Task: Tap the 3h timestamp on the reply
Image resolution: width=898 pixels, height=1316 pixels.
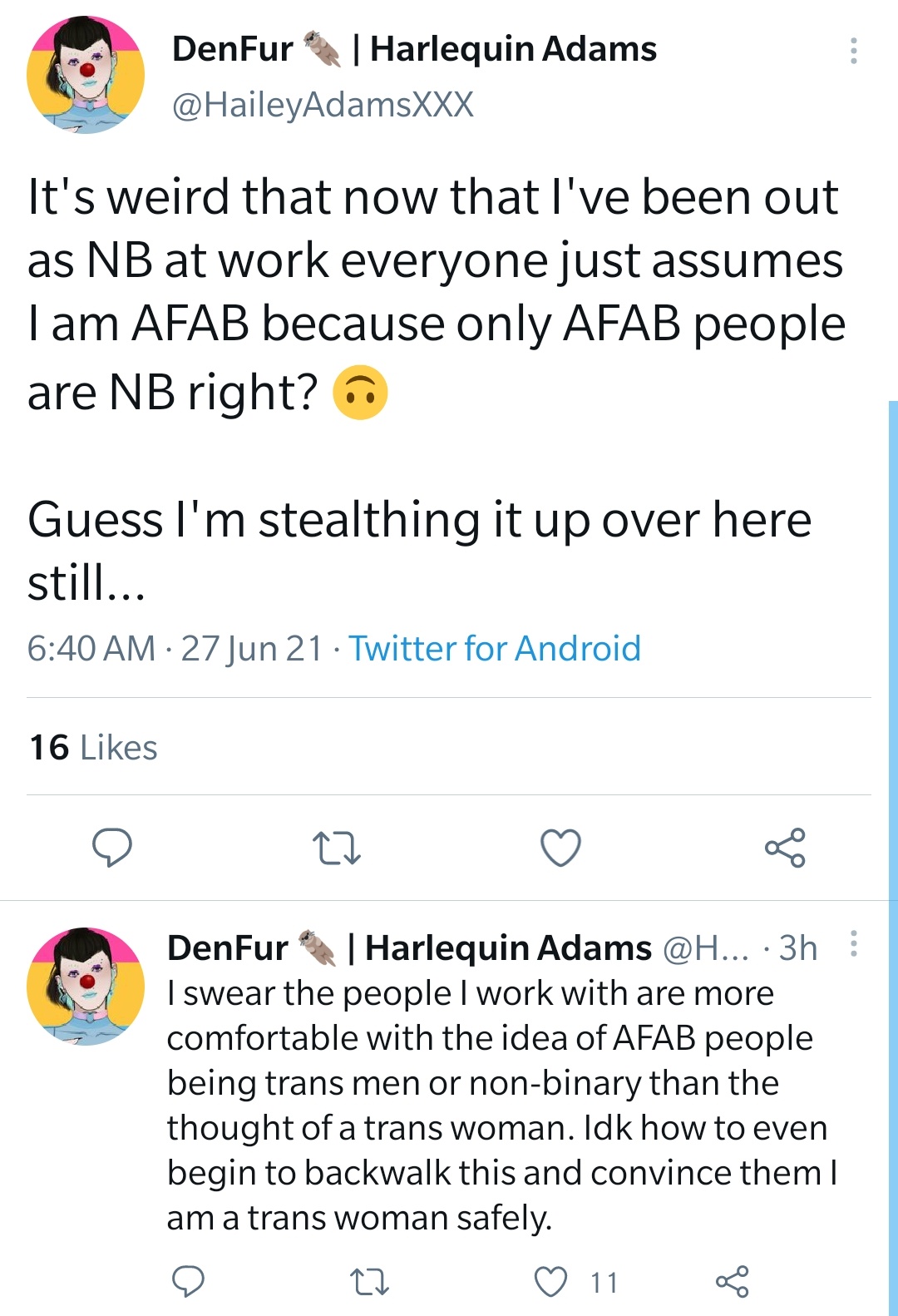Action: (798, 947)
